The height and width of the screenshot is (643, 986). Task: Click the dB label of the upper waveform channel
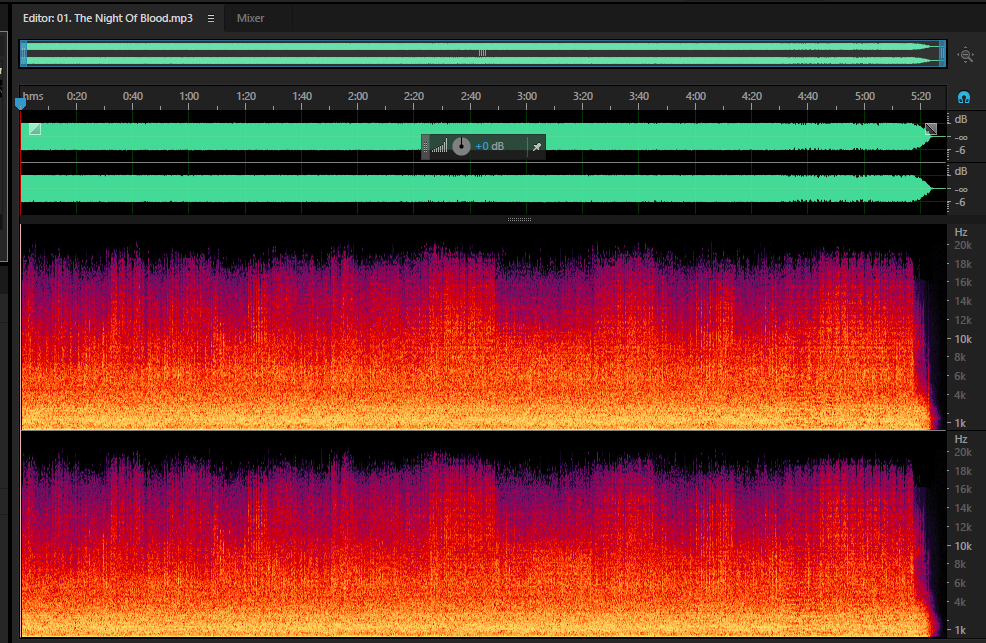click(961, 119)
